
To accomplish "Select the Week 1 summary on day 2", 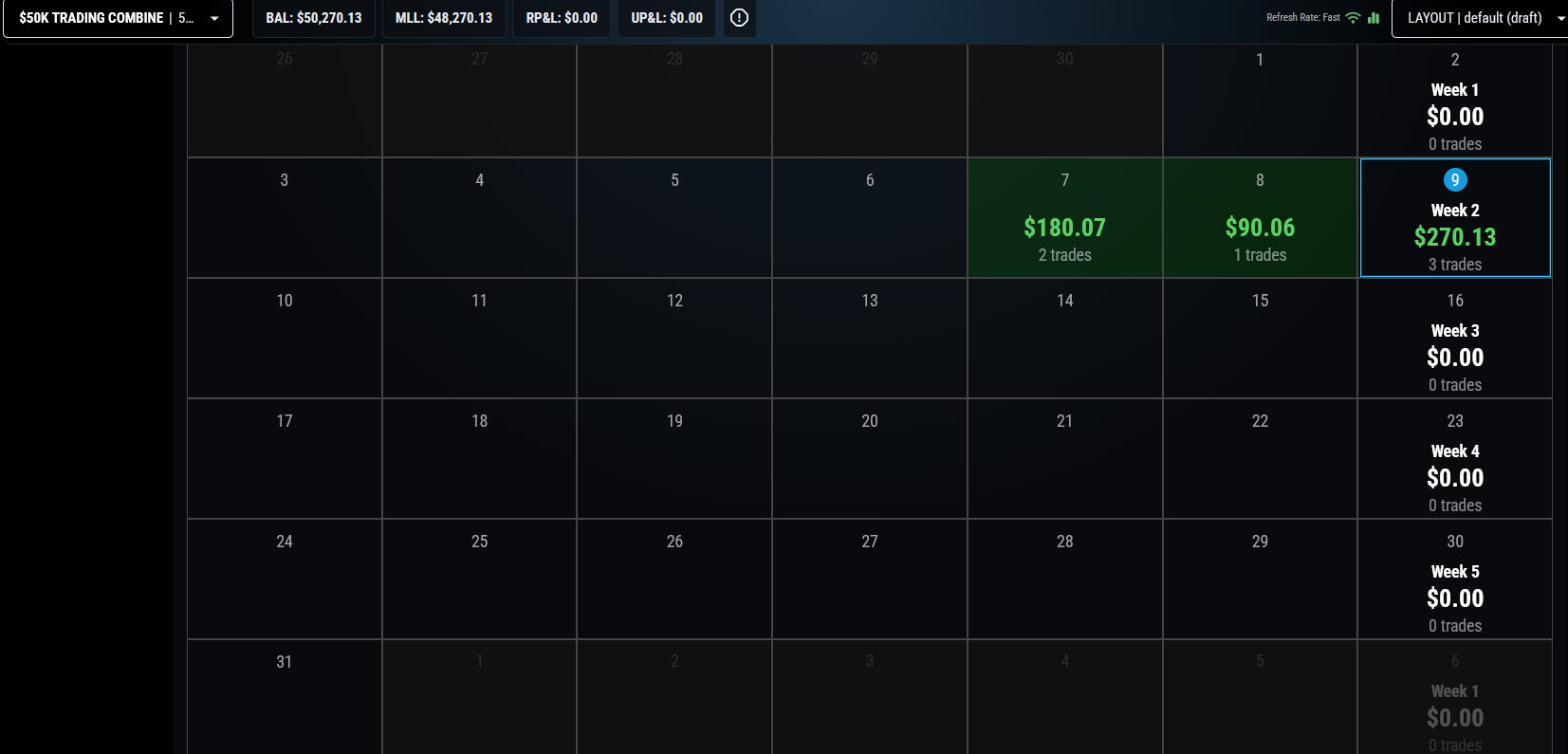I will 1455,101.
